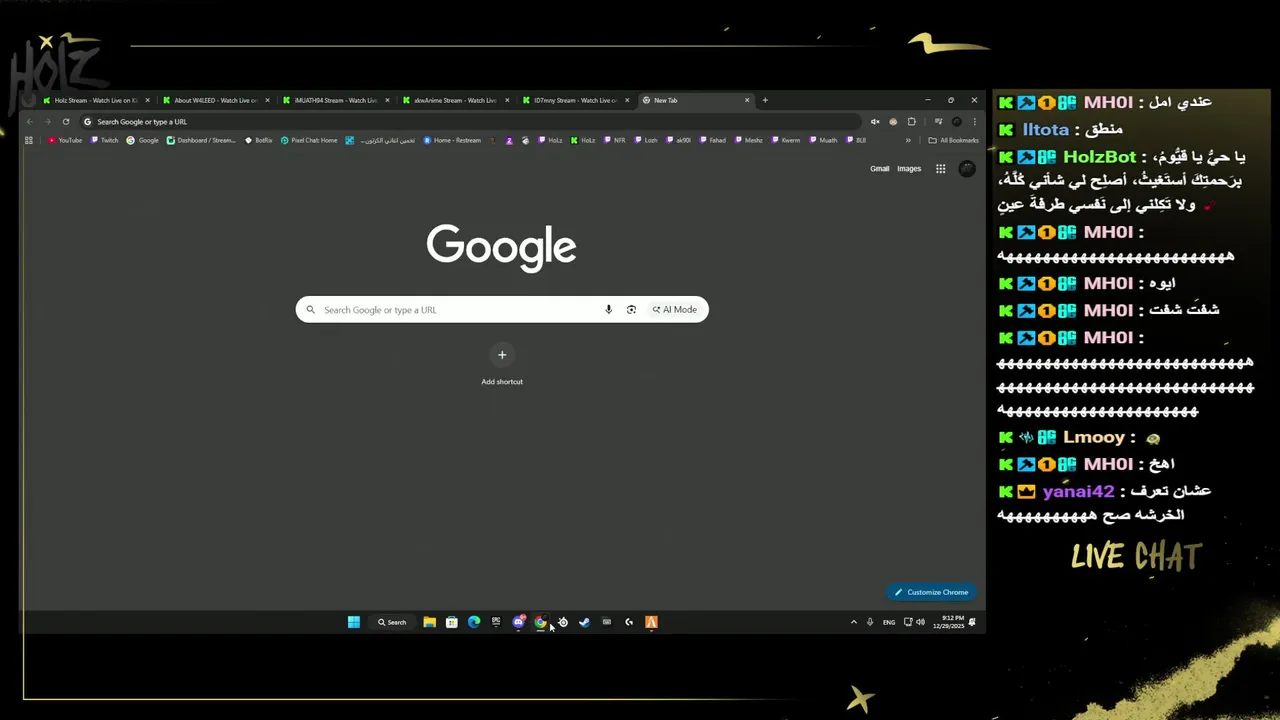
Task: Open the extensions puzzle icon in toolbar
Action: tap(911, 122)
